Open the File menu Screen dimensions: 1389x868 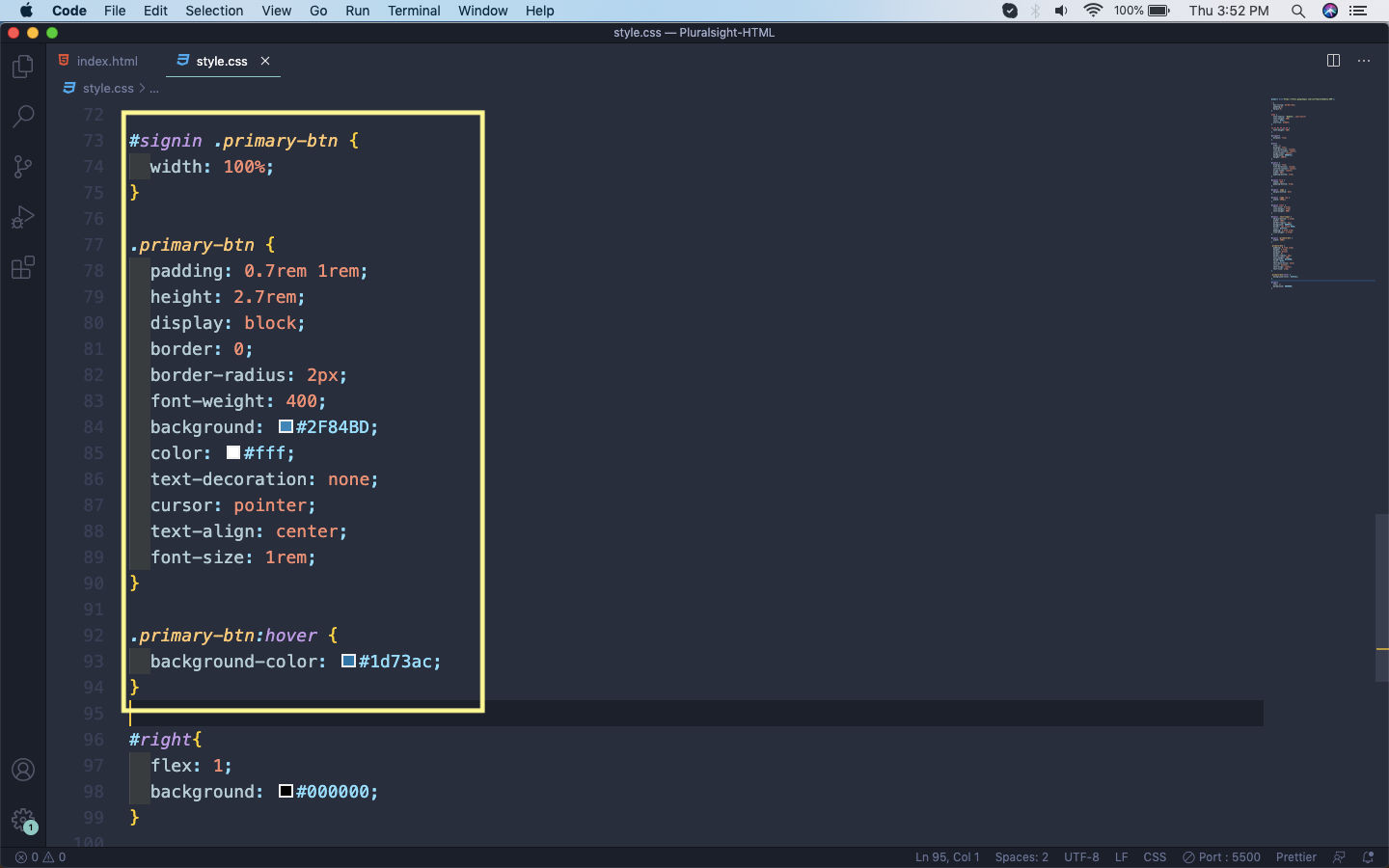[115, 11]
